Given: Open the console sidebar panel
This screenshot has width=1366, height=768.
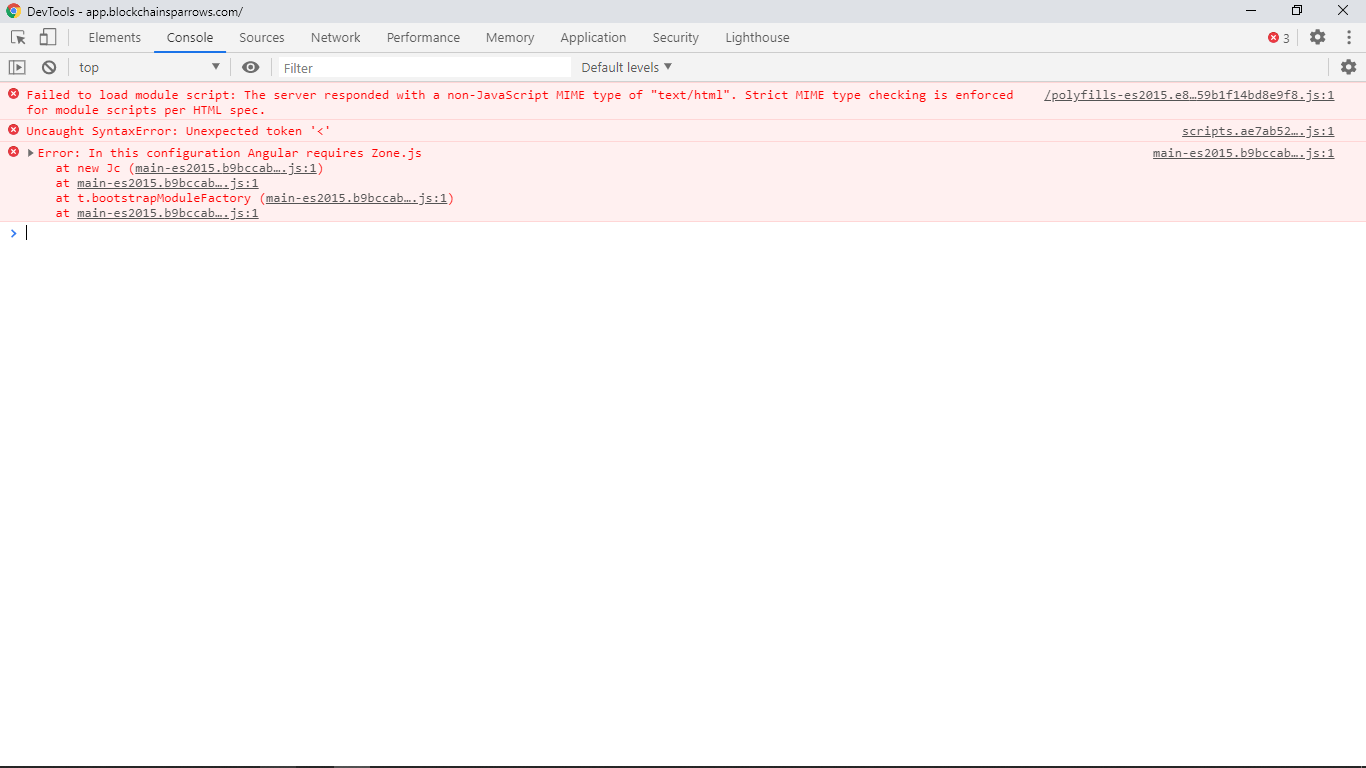Looking at the screenshot, I should (x=17, y=67).
